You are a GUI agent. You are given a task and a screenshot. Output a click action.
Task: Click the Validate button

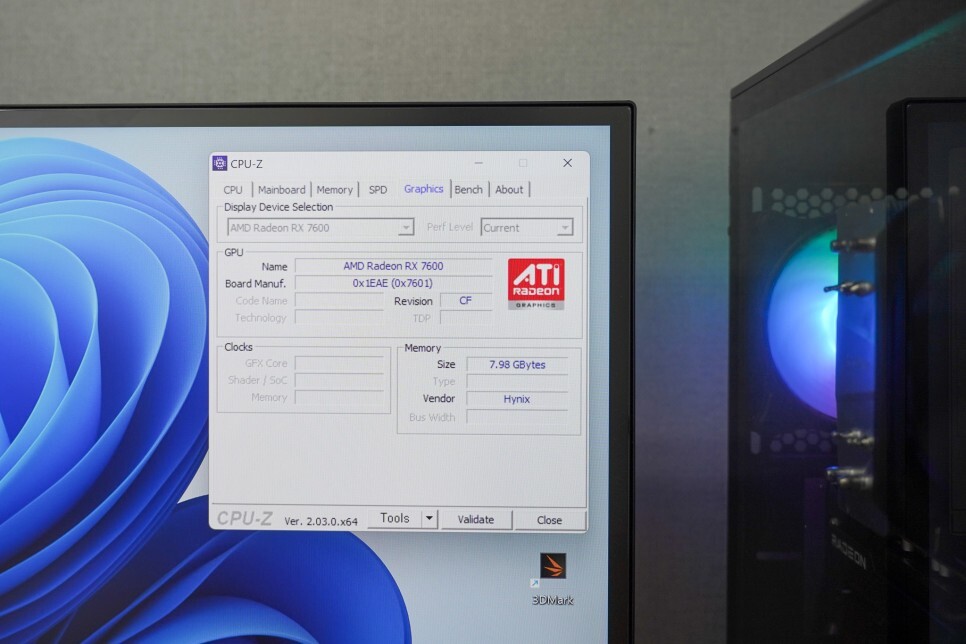pos(476,520)
